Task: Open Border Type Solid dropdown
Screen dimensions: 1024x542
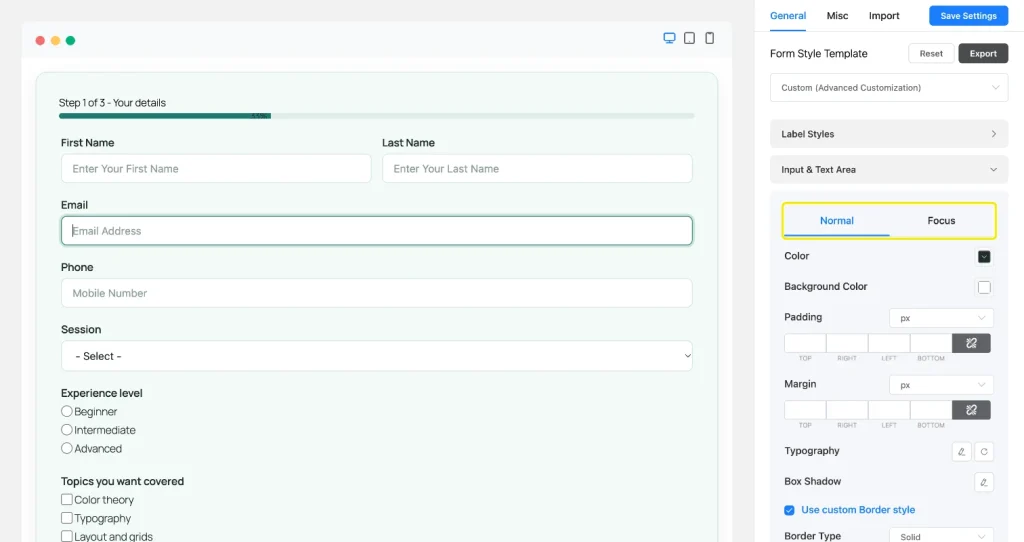Action: [941, 535]
